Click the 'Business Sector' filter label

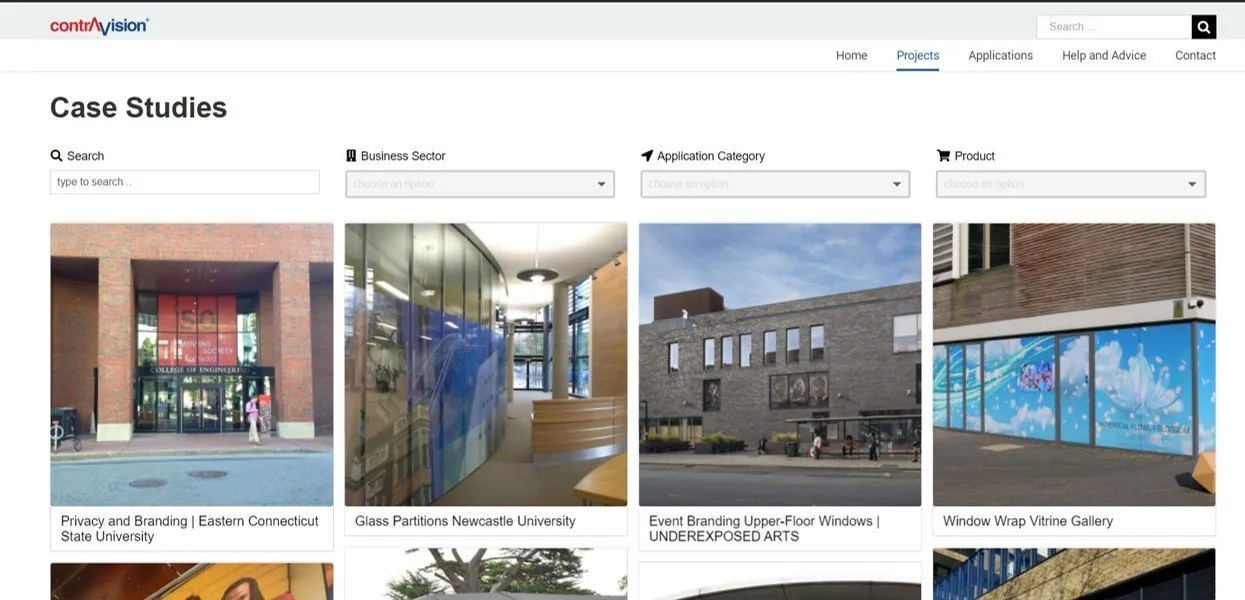[403, 156]
